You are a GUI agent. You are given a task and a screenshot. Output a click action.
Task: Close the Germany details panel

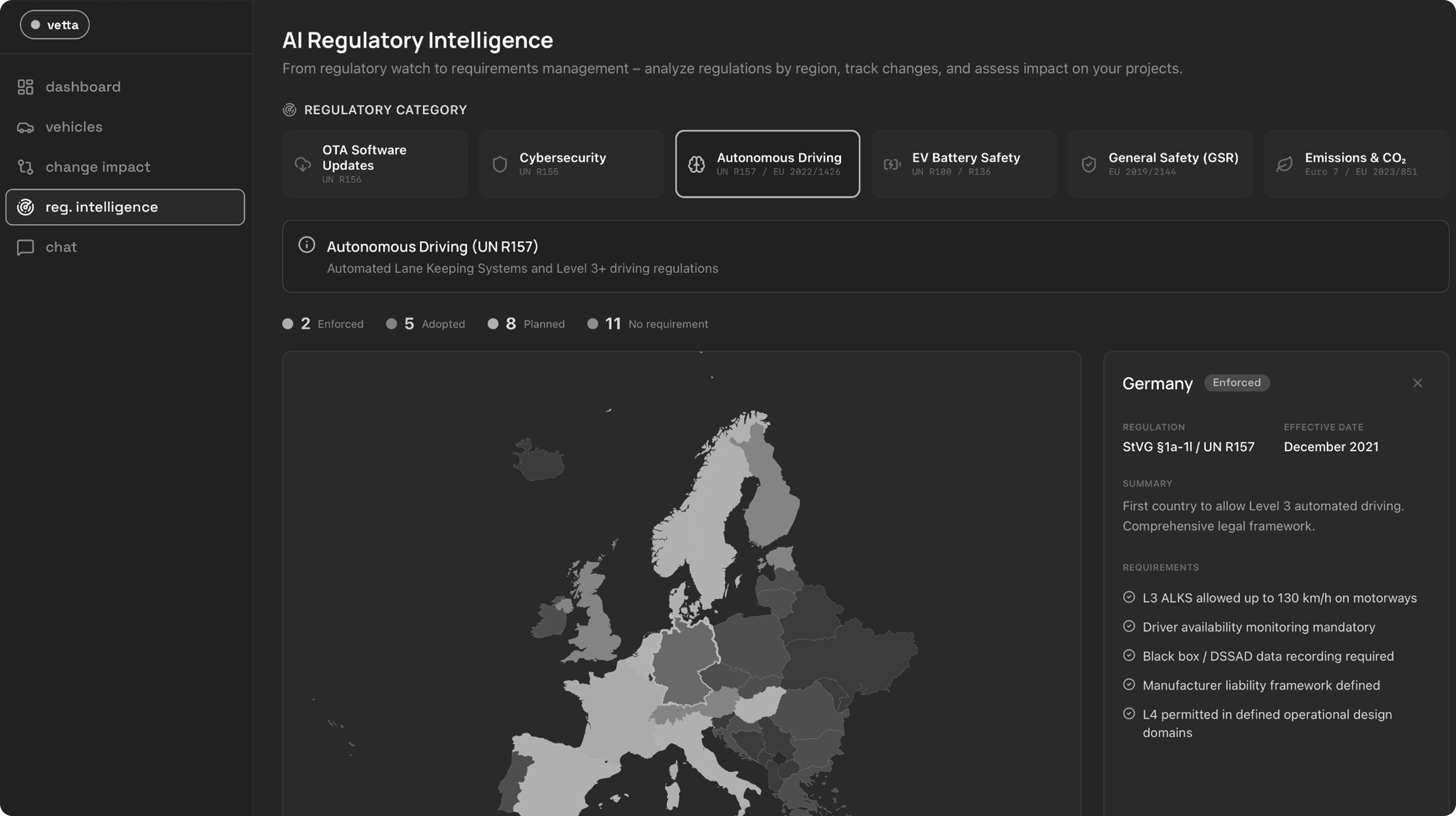coord(1418,383)
